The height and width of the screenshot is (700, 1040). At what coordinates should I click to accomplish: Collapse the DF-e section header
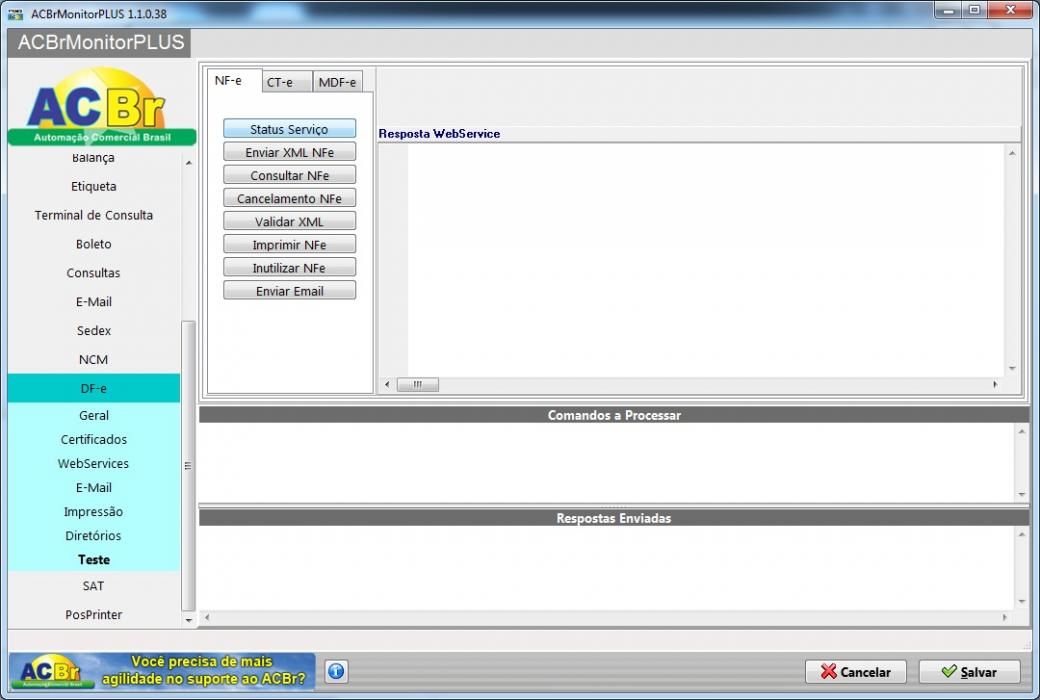pyautogui.click(x=94, y=388)
